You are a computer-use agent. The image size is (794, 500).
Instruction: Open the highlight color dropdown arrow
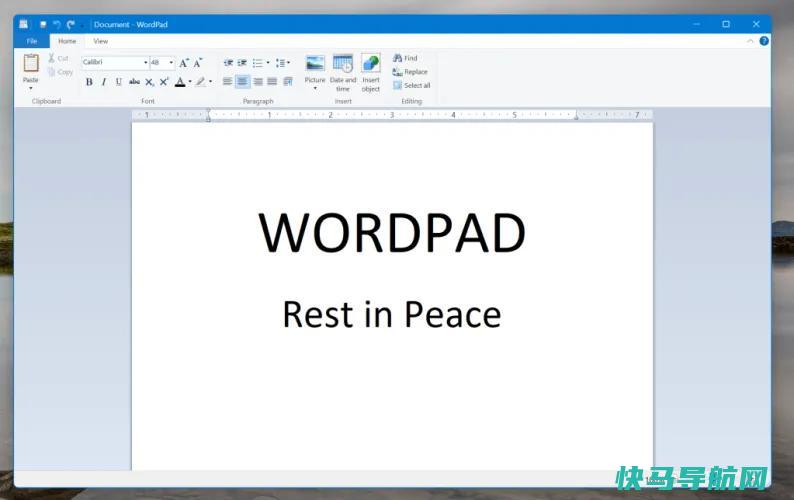click(211, 82)
